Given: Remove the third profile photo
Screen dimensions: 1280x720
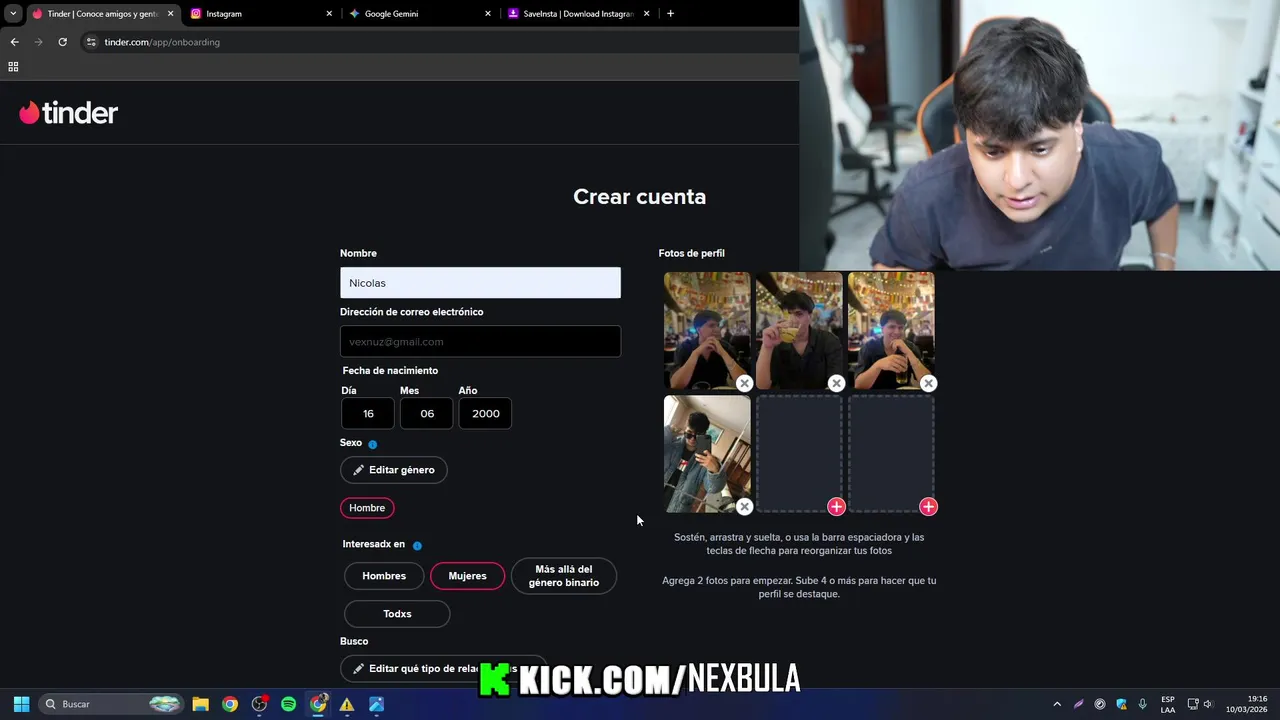Looking at the screenshot, I should pyautogui.click(x=928, y=383).
